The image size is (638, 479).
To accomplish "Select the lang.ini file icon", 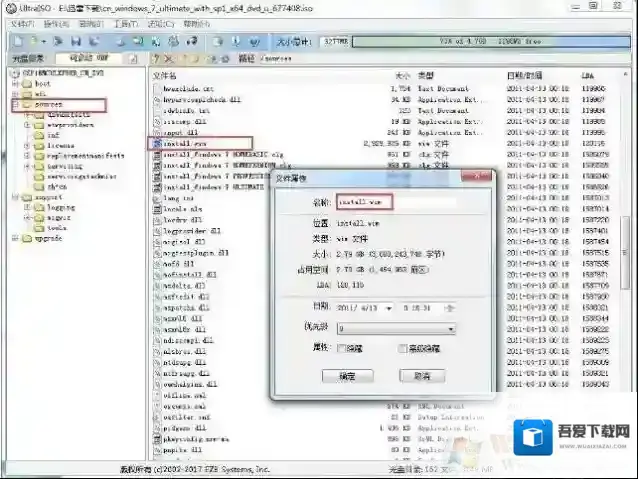I will [x=156, y=199].
